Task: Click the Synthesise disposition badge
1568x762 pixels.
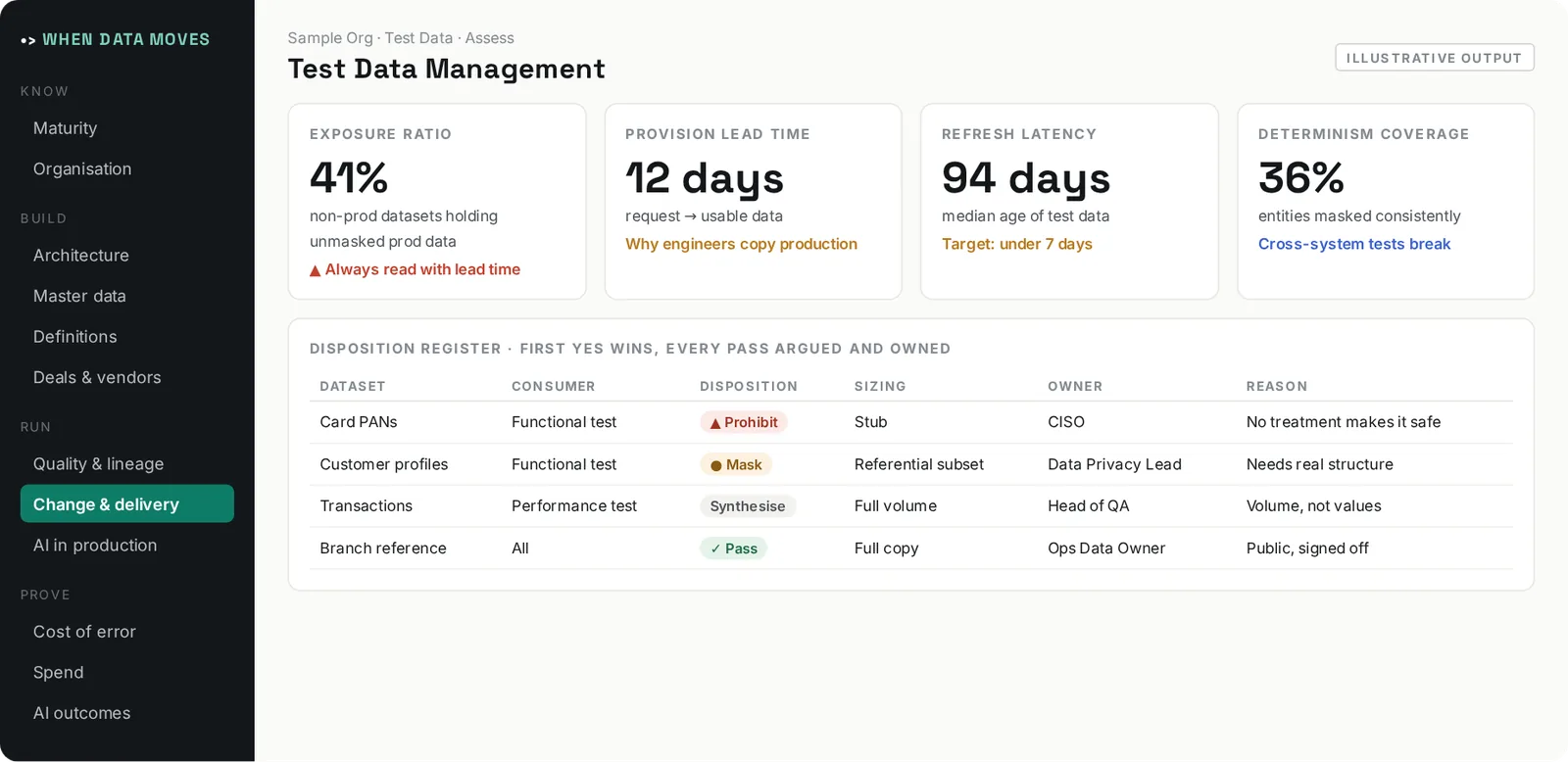Action: [x=748, y=506]
